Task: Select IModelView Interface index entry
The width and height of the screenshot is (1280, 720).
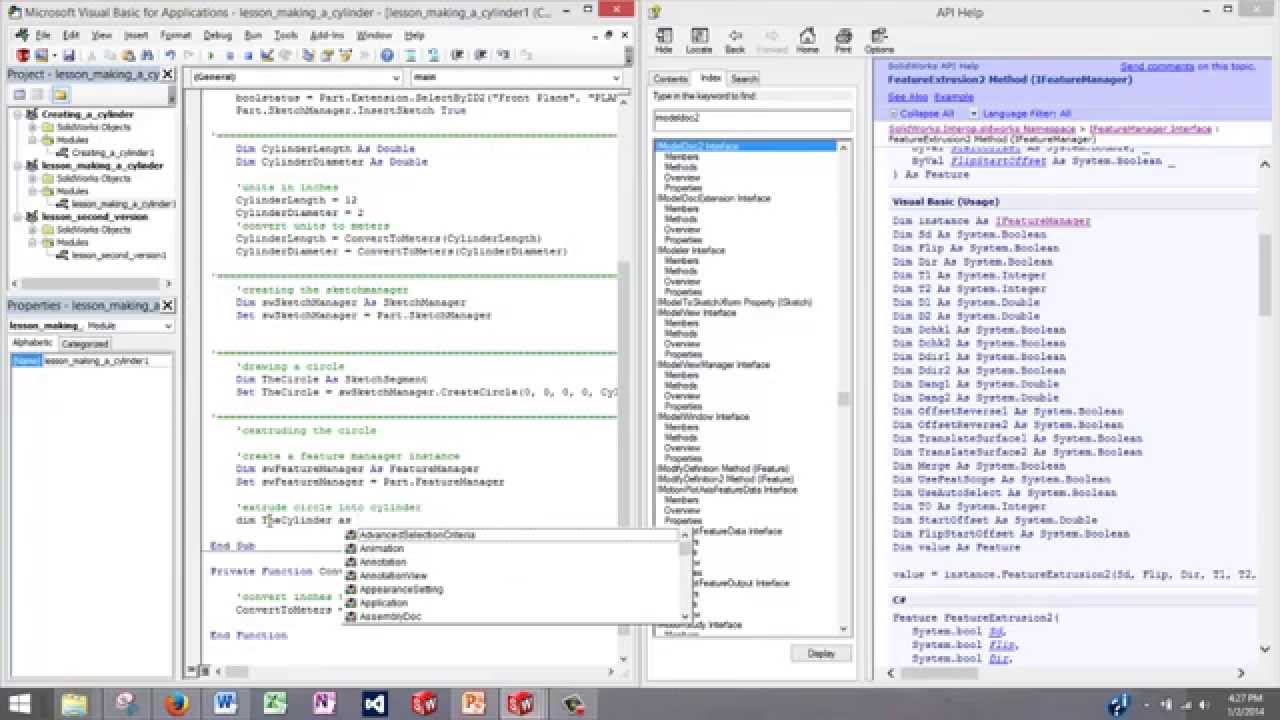Action: pyautogui.click(x=696, y=313)
